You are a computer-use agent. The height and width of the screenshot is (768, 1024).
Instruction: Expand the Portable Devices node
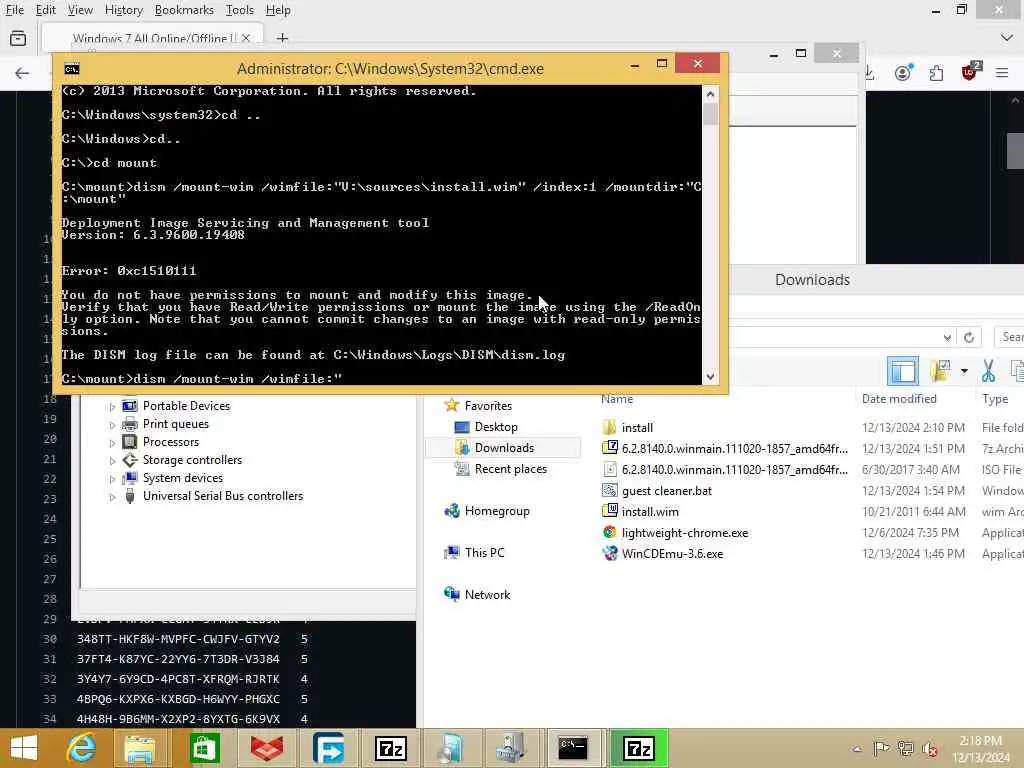pos(112,407)
